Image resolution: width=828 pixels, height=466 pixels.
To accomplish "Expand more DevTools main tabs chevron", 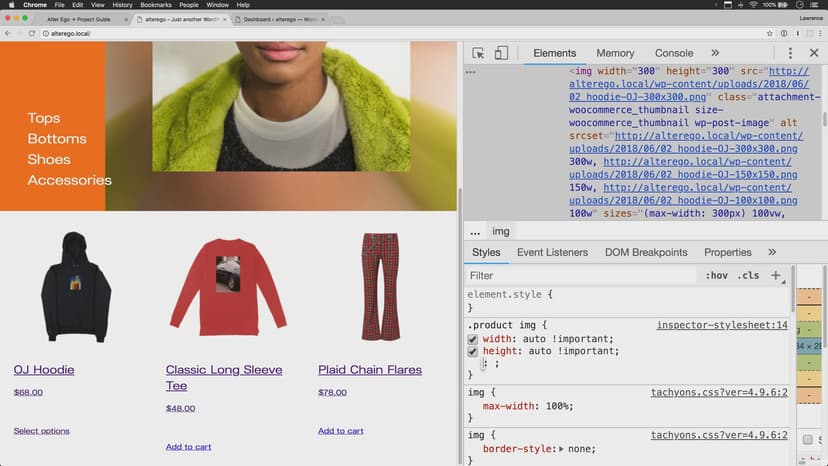I will click(x=715, y=53).
